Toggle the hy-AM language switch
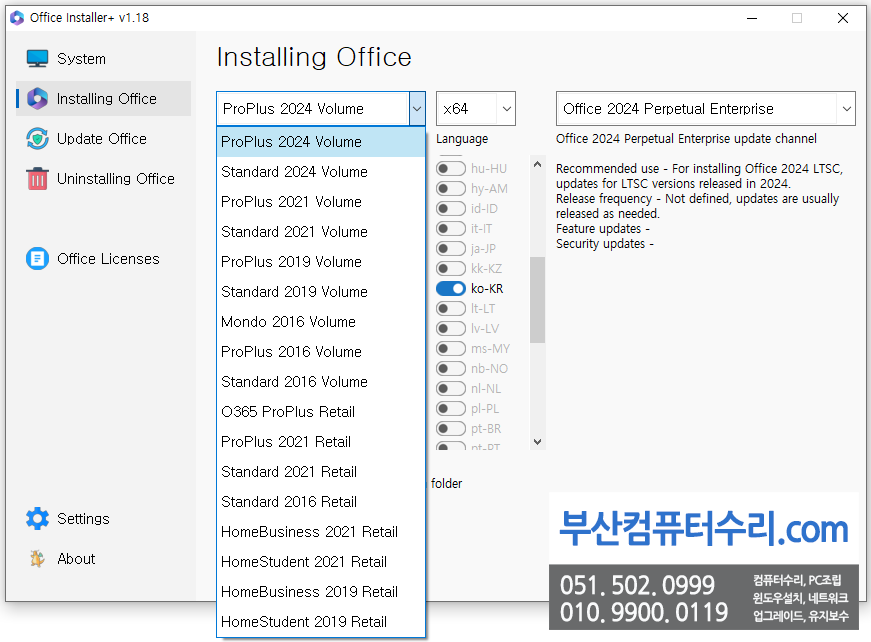This screenshot has width=871, height=642. pos(450,188)
